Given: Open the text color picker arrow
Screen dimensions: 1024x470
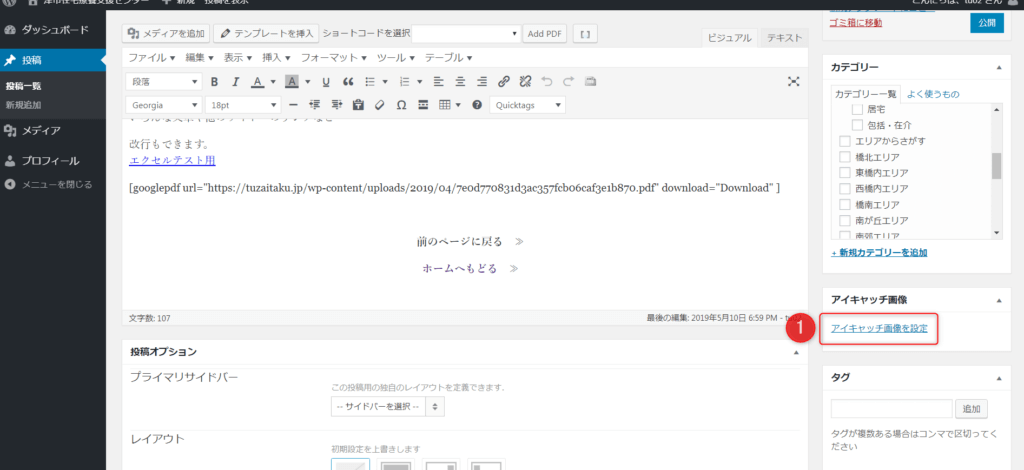Looking at the screenshot, I should click(x=271, y=81).
